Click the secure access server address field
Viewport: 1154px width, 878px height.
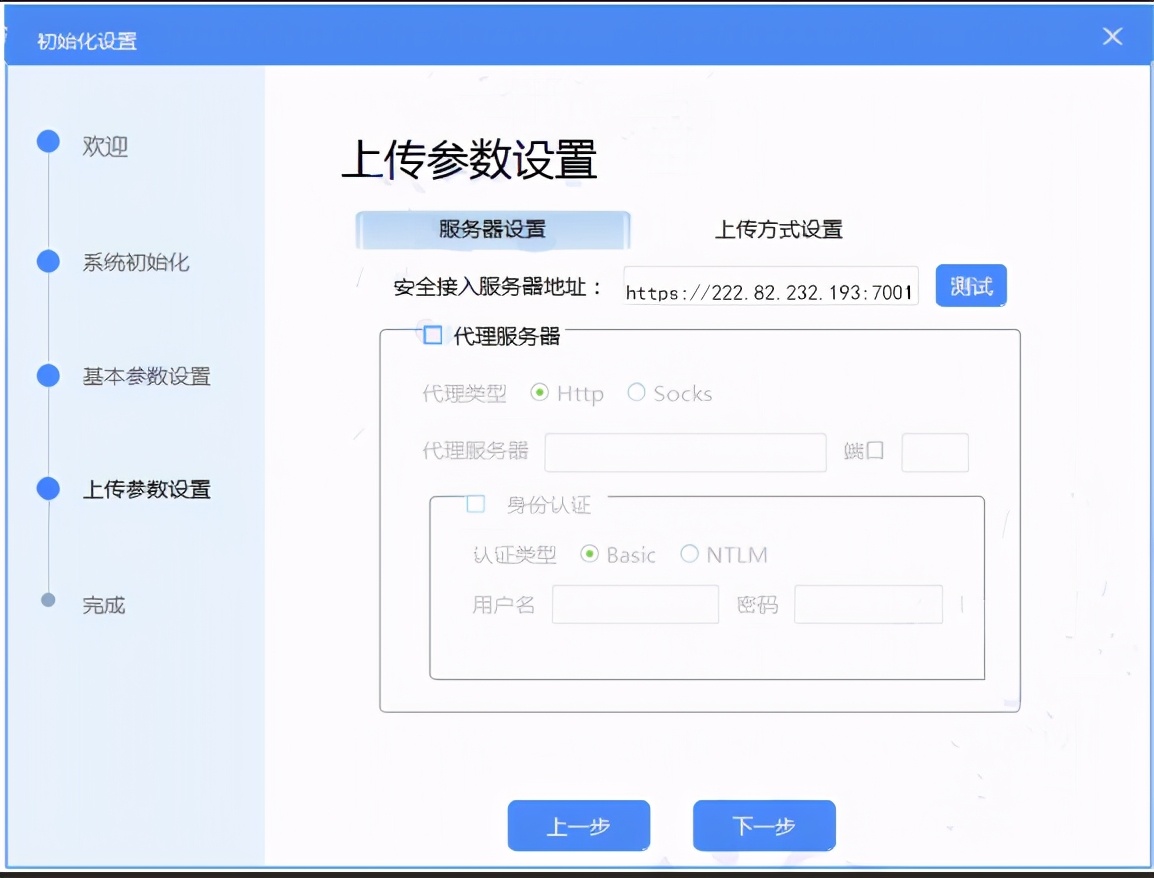coord(770,287)
